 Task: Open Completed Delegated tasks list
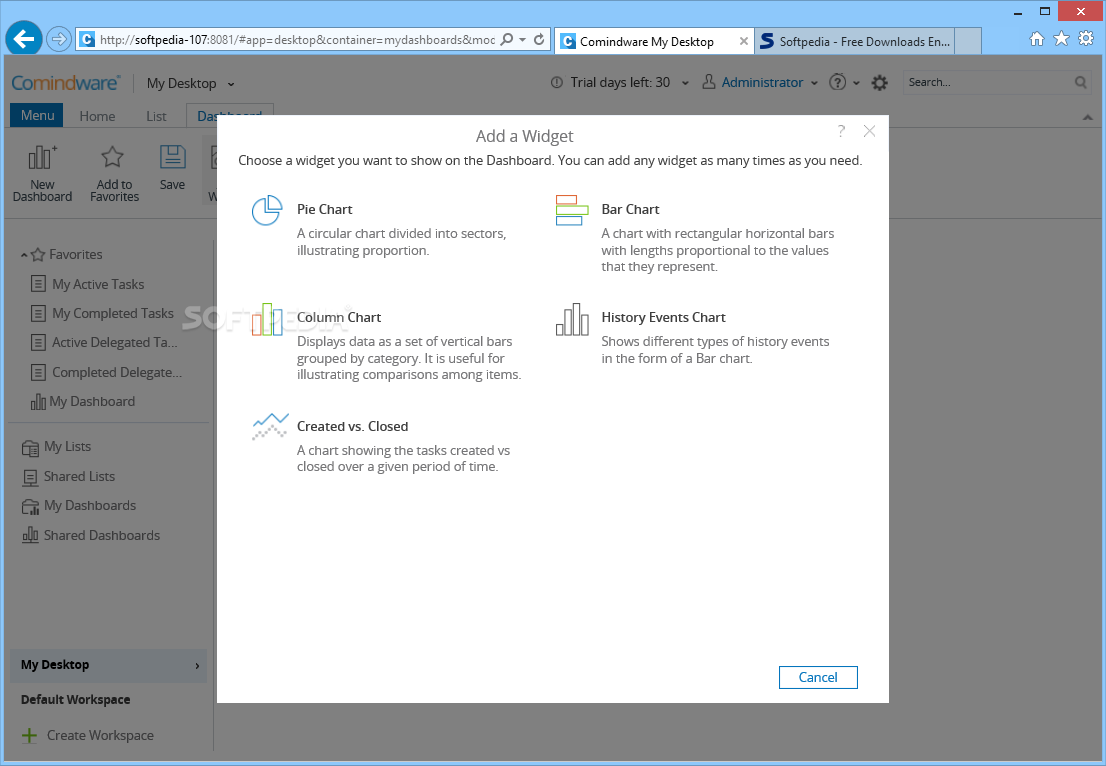point(117,372)
